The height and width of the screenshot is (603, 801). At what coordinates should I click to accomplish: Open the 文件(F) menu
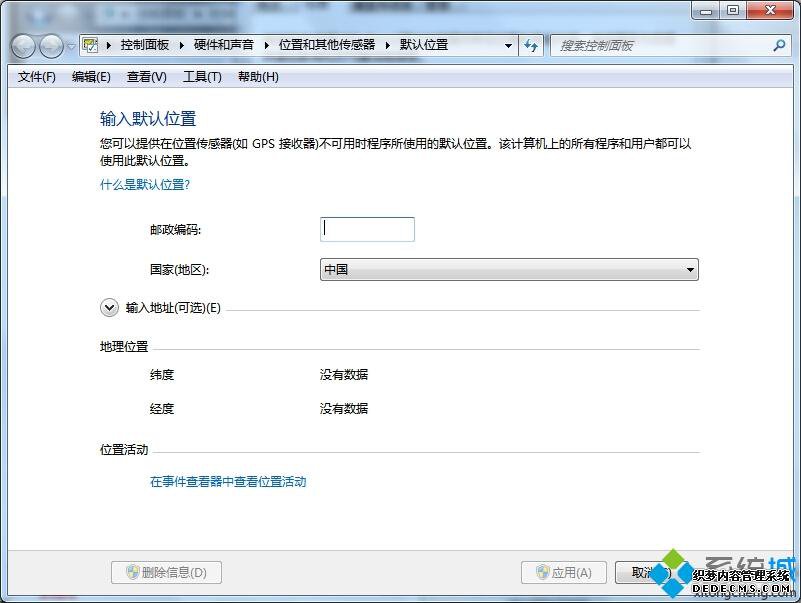(x=37, y=77)
